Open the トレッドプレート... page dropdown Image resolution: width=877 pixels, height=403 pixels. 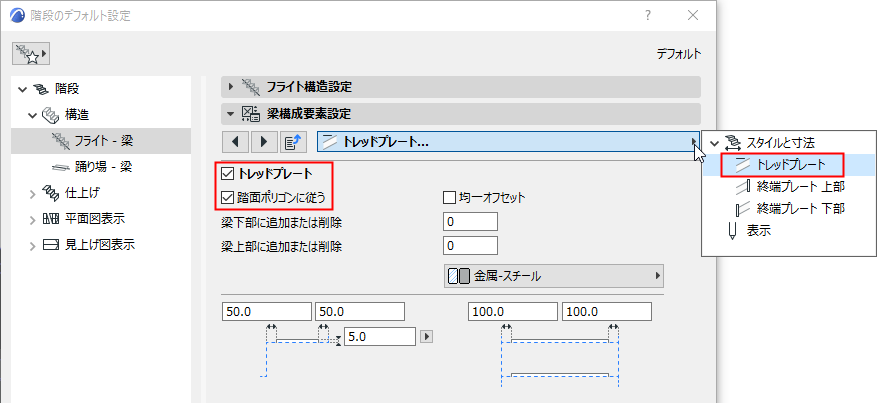tap(508, 142)
